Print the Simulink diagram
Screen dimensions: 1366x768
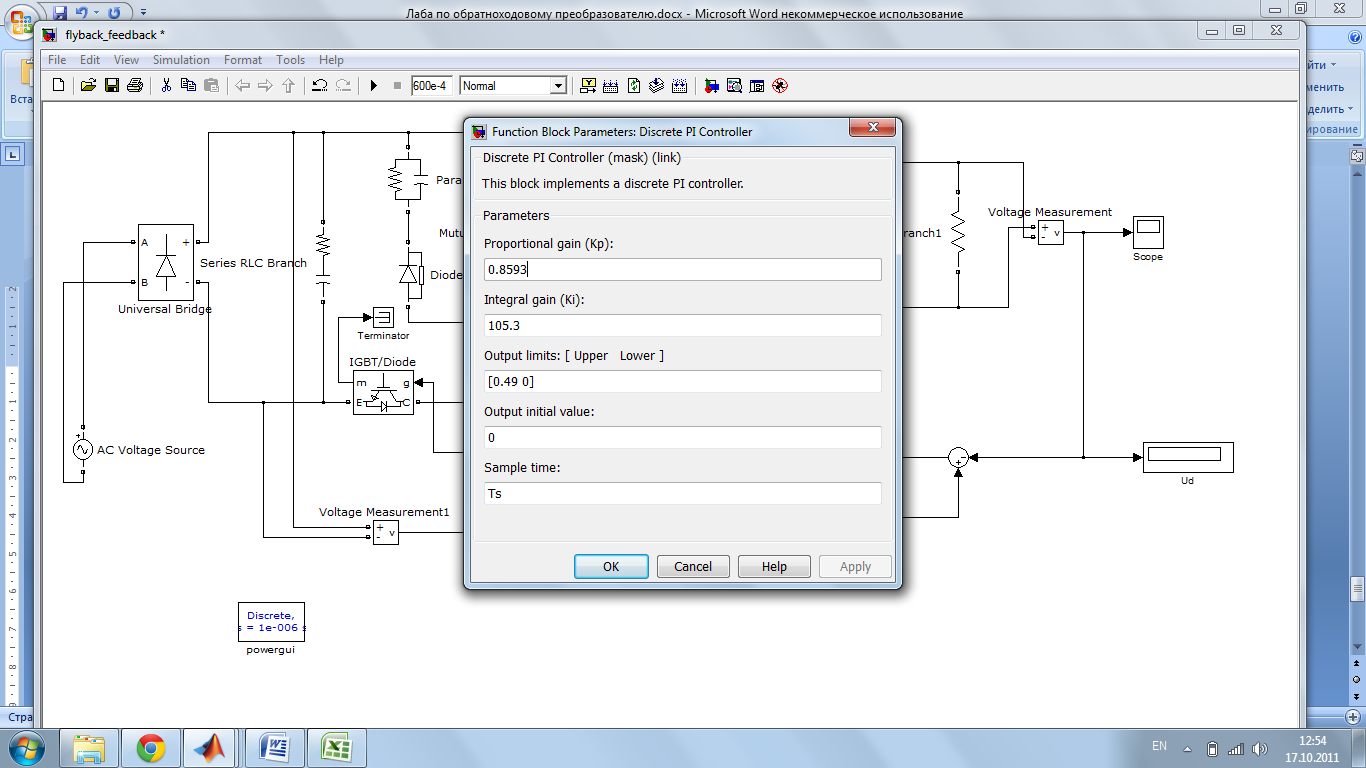pyautogui.click(x=136, y=86)
